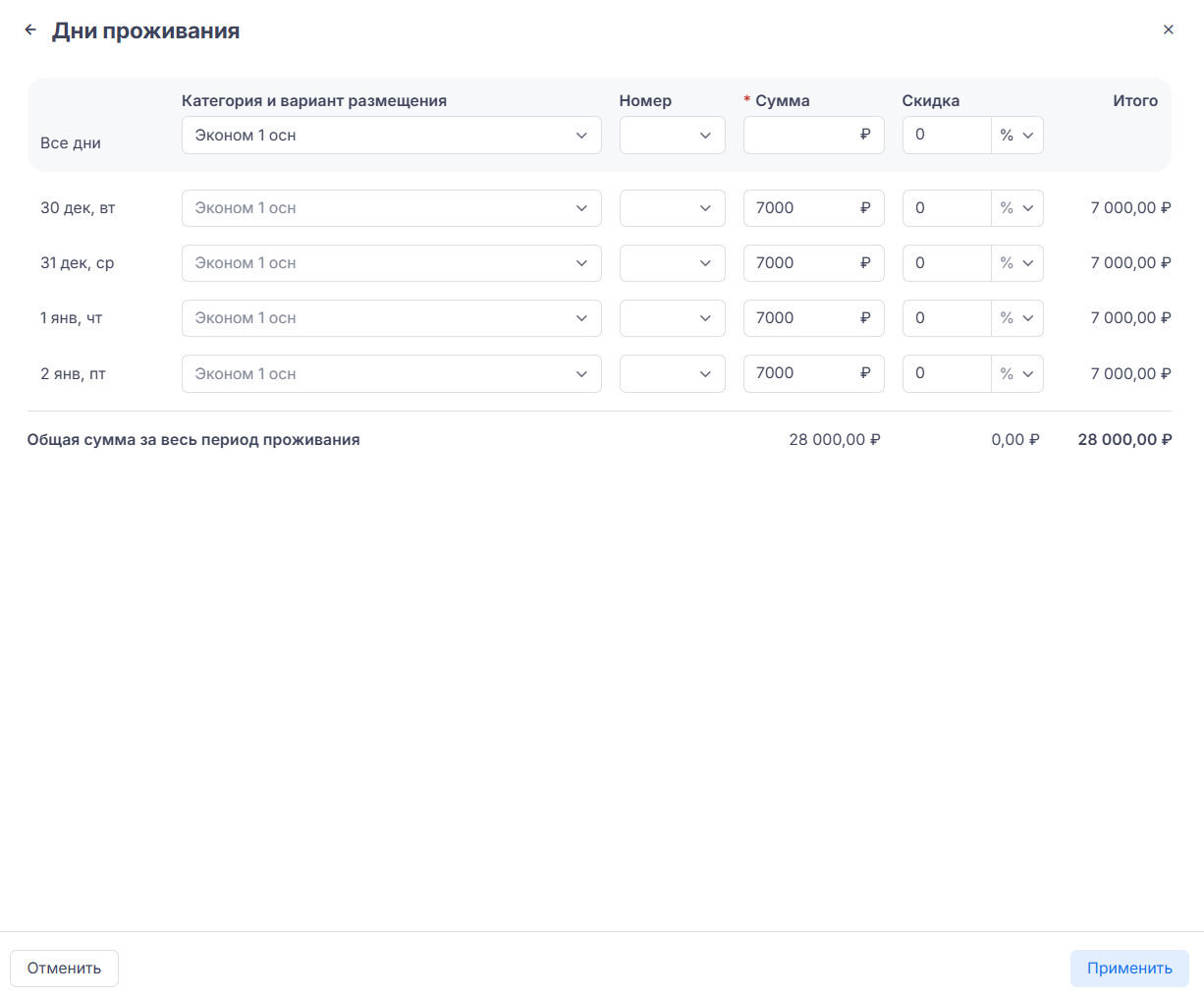Expand Номер dropdown for 1 янв, чт
Viewport: 1204px width, 998px height.
click(672, 318)
